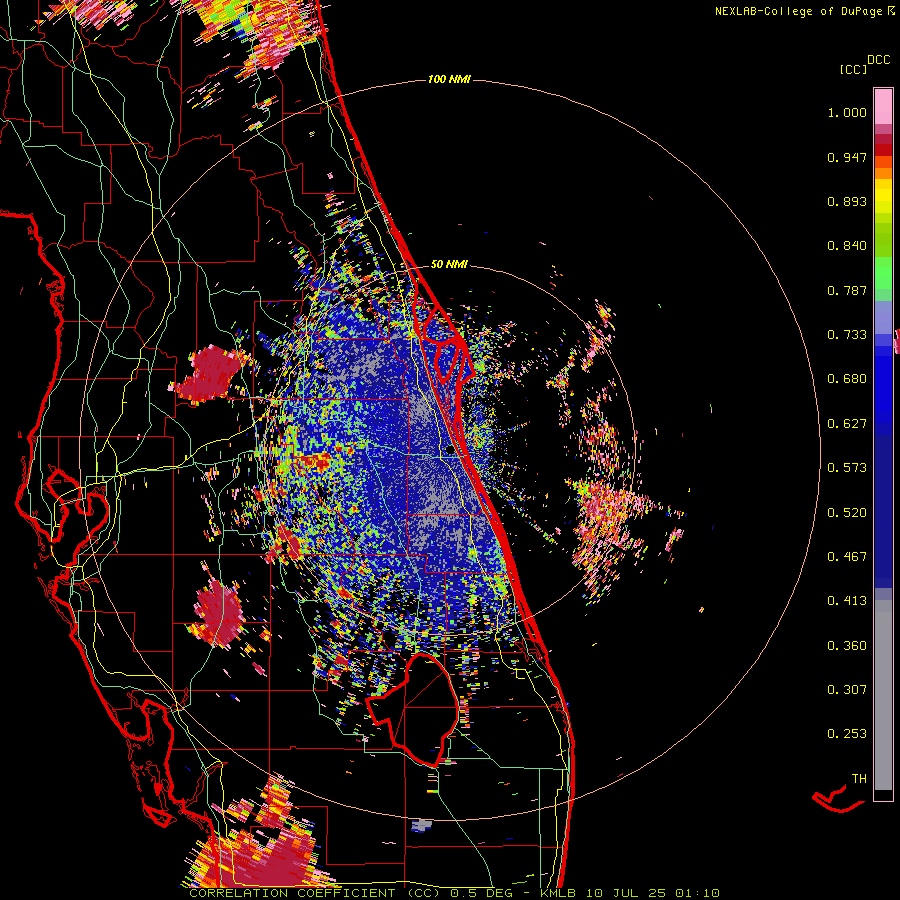This screenshot has width=900, height=900.
Task: Click the 0.307 color scale value
Action: point(847,690)
